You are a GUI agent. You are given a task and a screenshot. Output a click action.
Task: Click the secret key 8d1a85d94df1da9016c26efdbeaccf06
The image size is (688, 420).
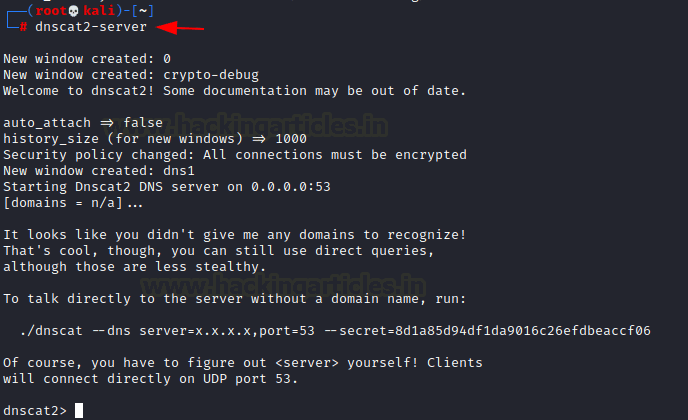[x=523, y=330]
